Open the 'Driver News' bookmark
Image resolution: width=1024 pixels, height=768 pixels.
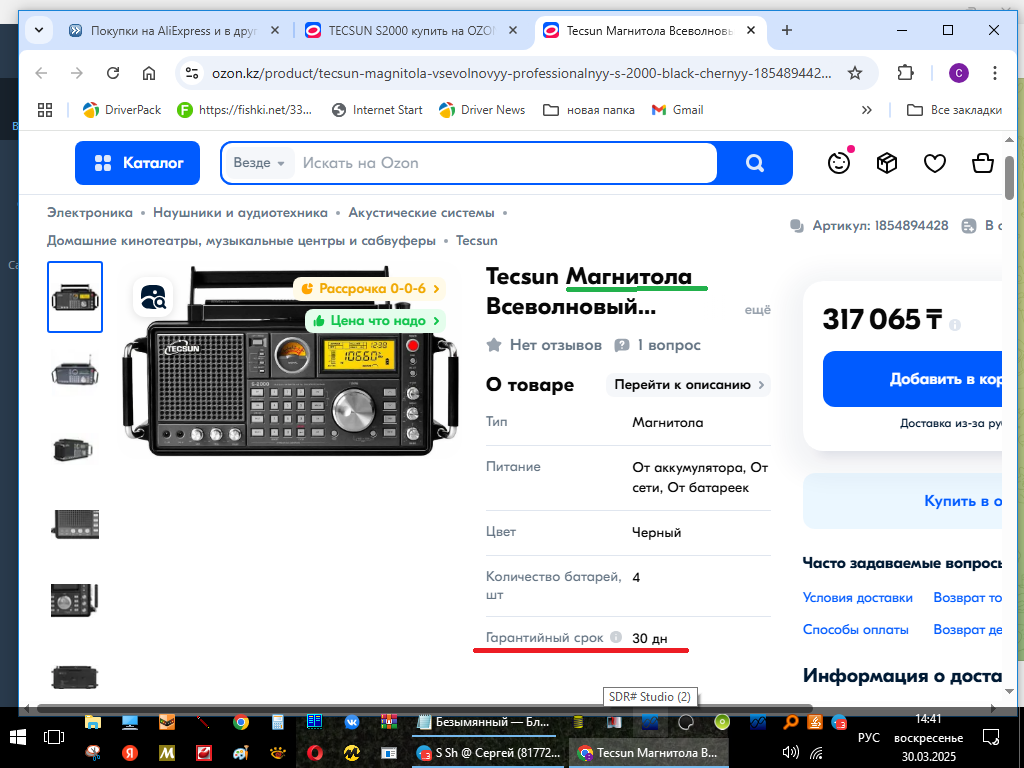coord(482,110)
